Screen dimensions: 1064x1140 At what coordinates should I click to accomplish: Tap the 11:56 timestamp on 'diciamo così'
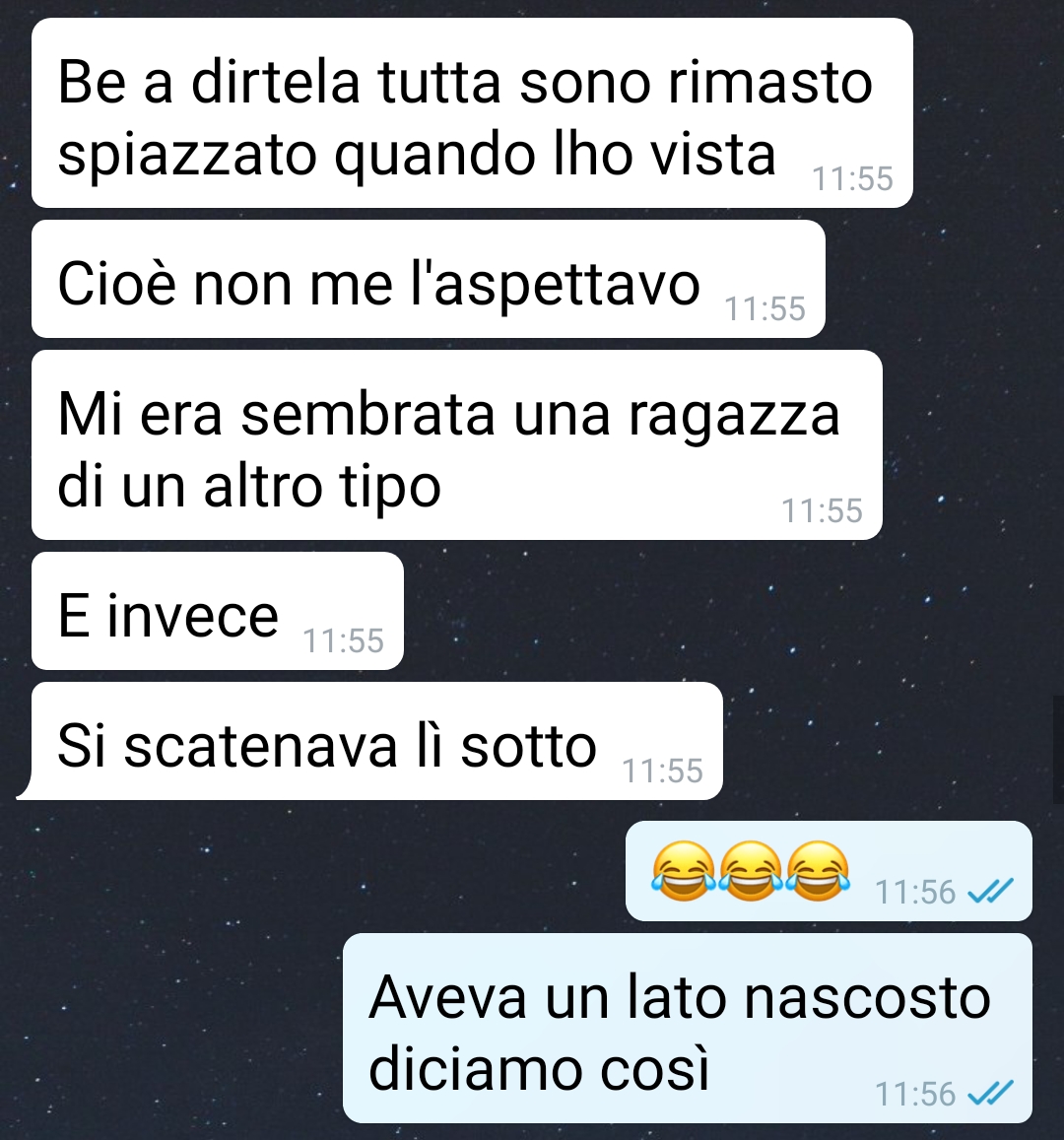coord(915,1095)
